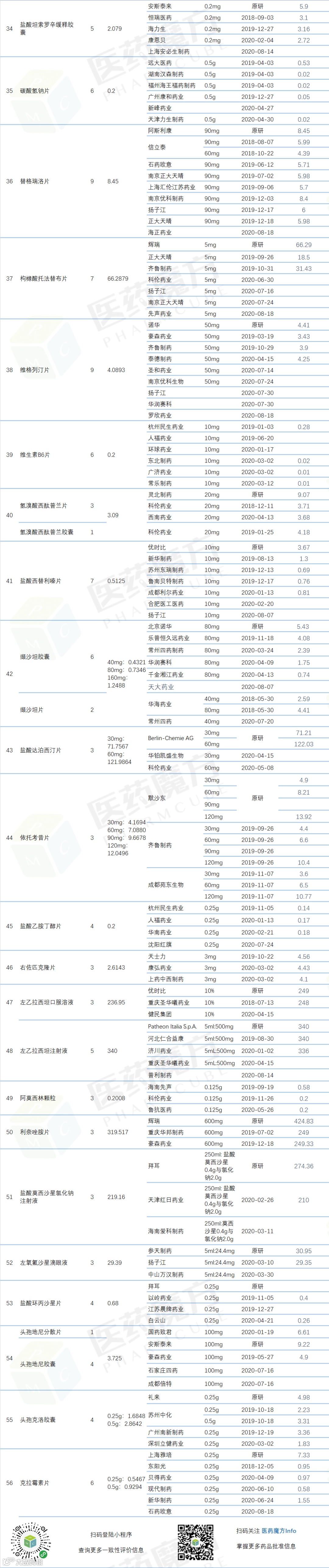The width and height of the screenshot is (329, 1568).
Task: Click company cell 诺华 in 维格列汀片 row
Action: 154,325
